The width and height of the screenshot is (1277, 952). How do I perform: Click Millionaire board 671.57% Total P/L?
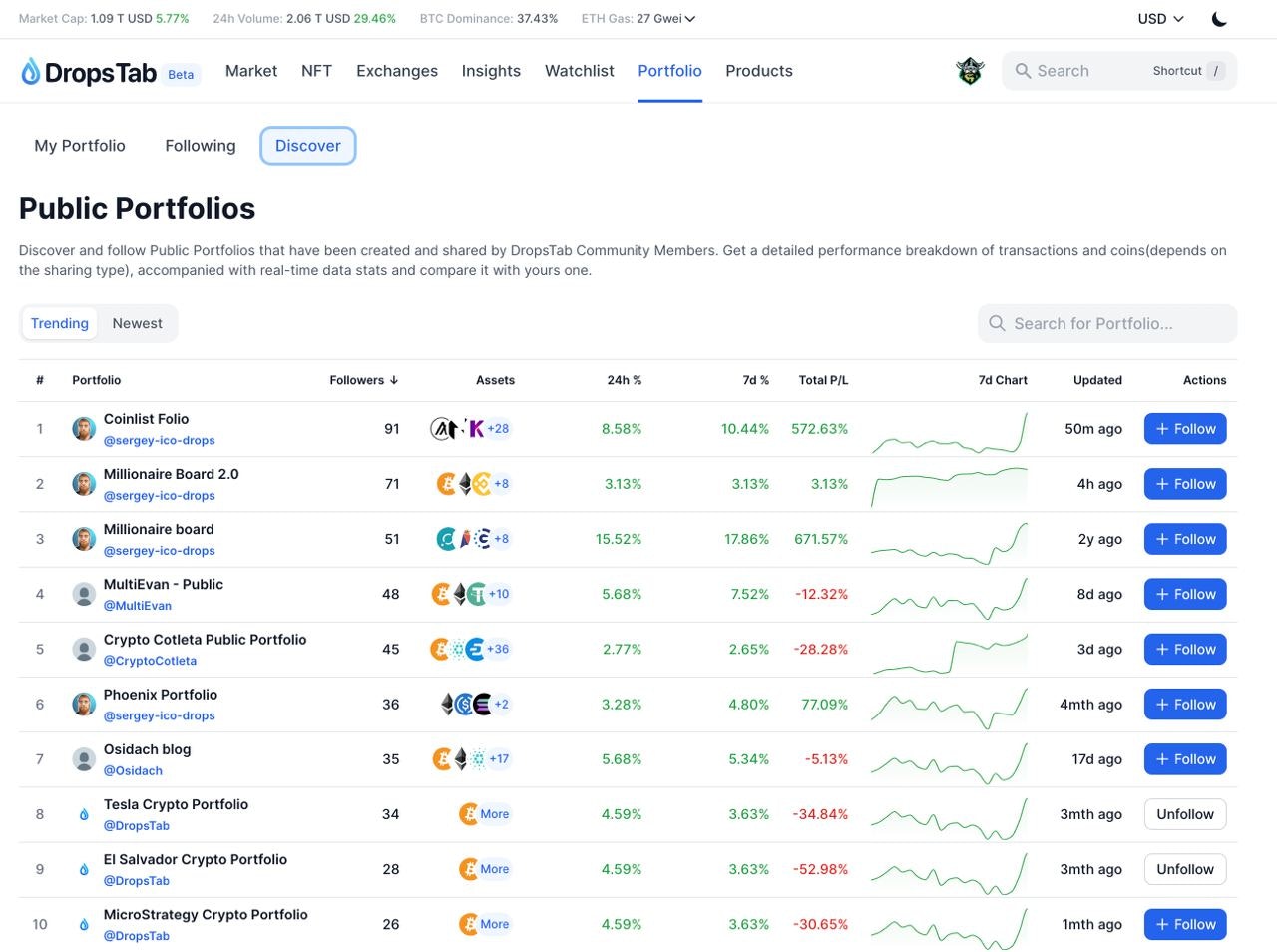coord(821,539)
